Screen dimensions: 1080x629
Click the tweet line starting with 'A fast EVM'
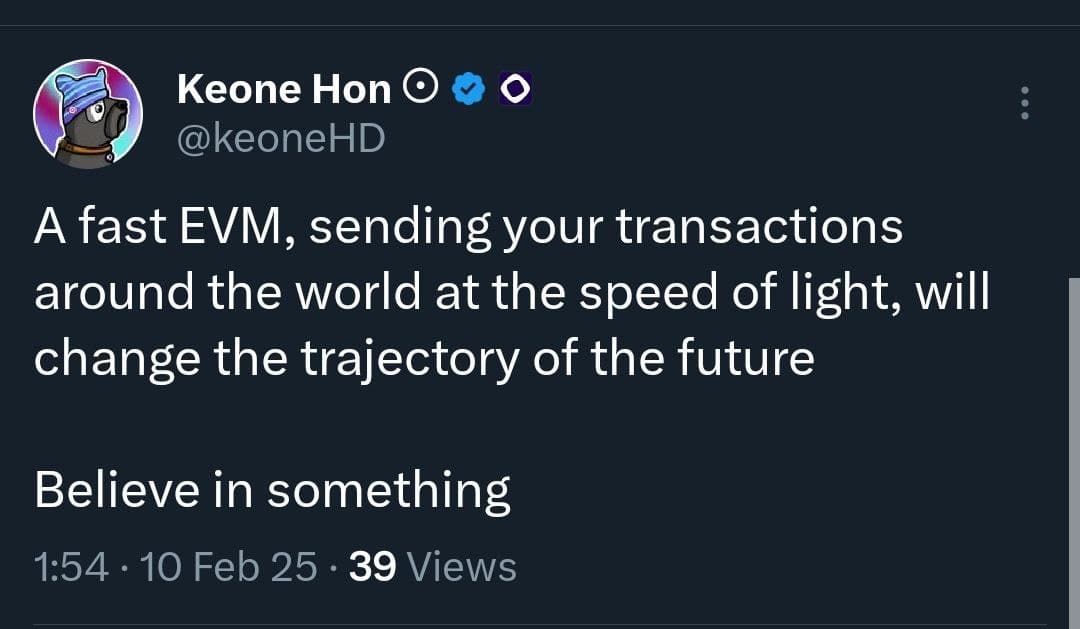468,228
